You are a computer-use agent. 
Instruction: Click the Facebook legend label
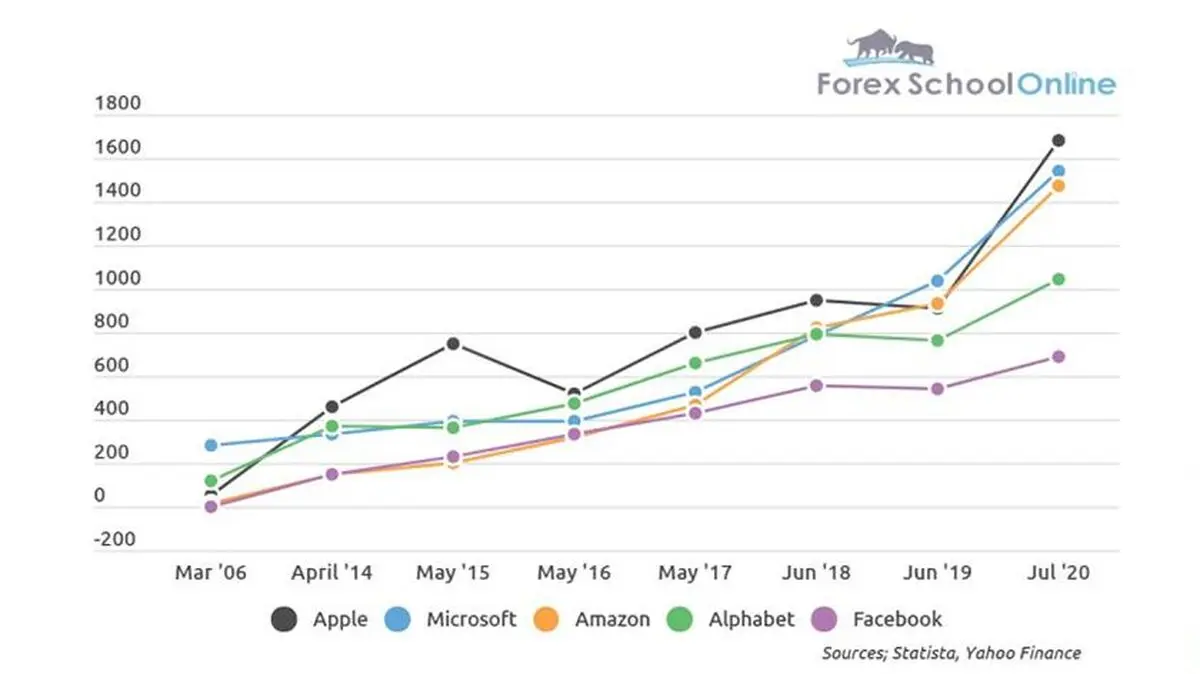897,620
